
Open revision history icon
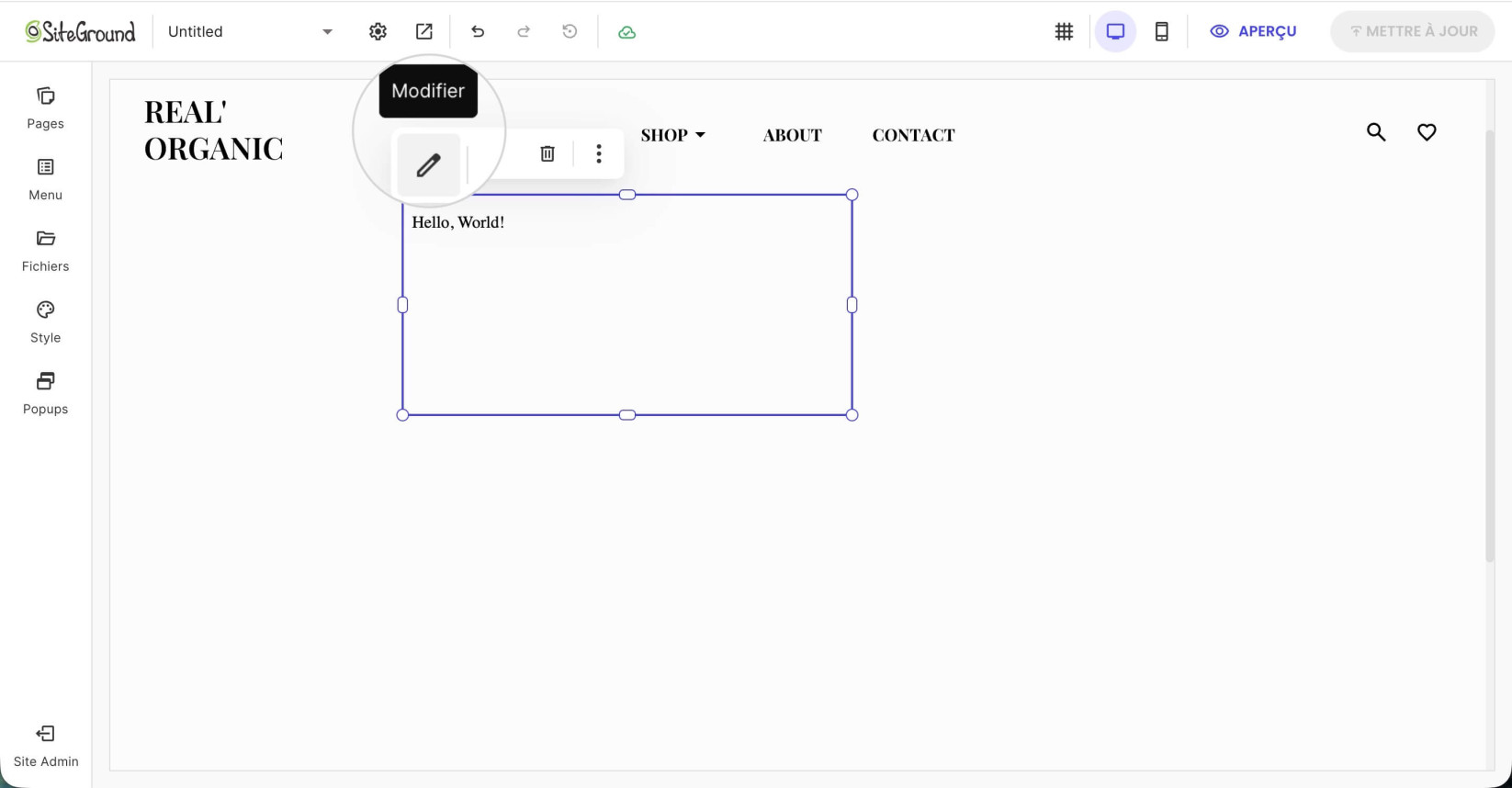pyautogui.click(x=570, y=31)
